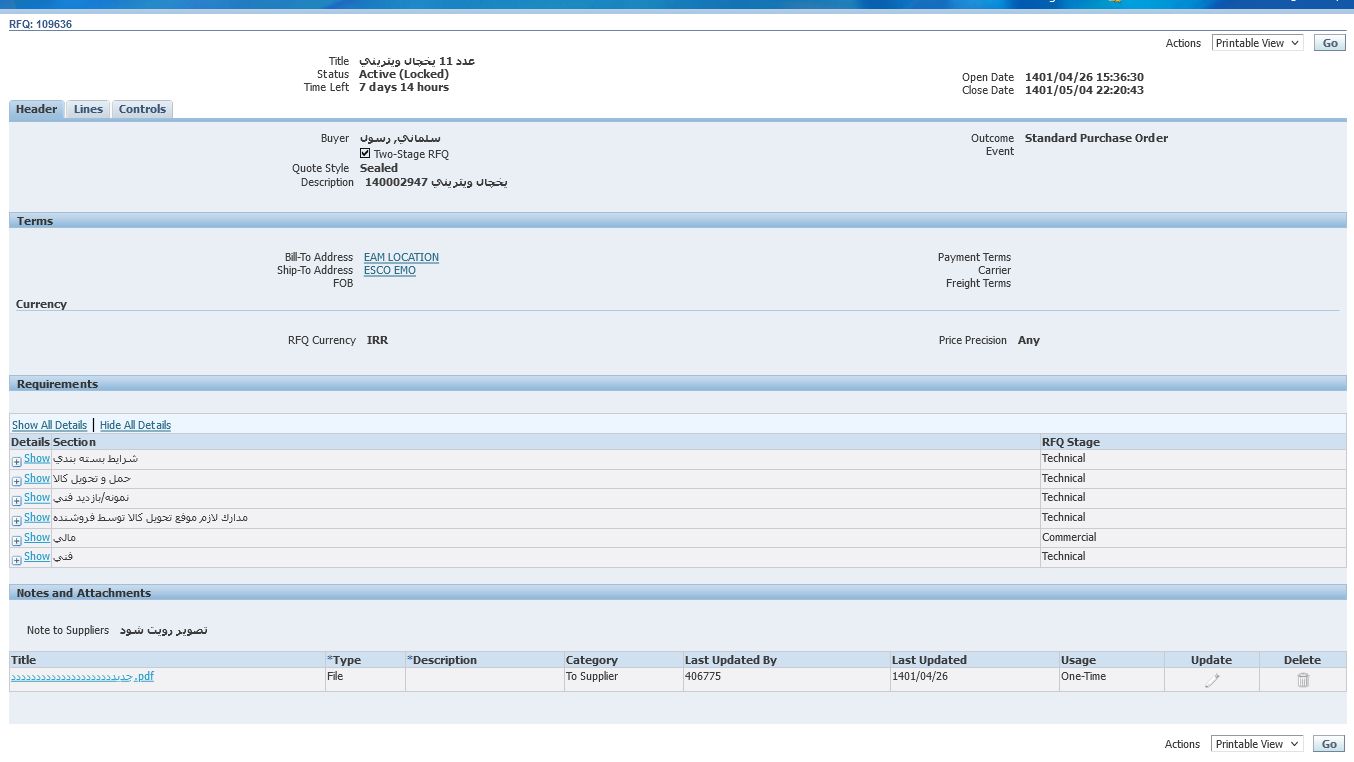1354x762 pixels.
Task: Open the ESCO EMO ship-to link
Action: (390, 270)
